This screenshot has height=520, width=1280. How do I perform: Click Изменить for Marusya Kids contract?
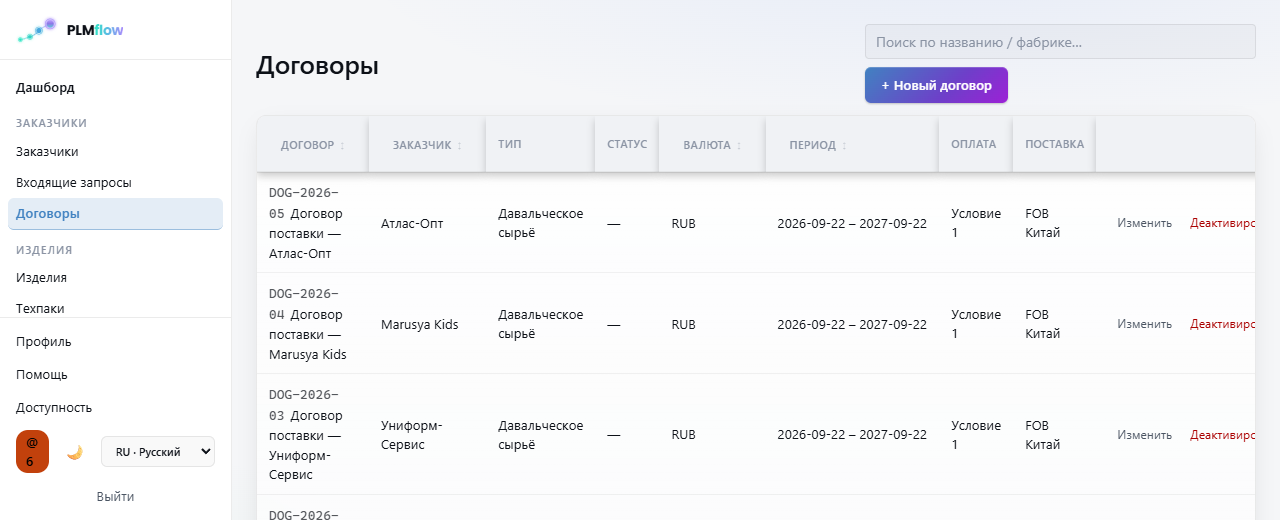tap(1144, 324)
